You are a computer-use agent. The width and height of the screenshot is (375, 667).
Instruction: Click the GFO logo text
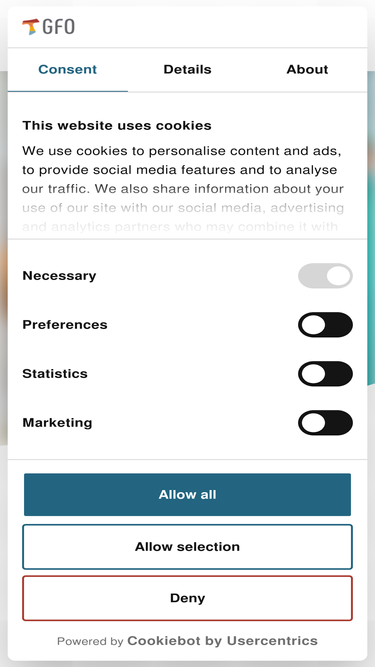(59, 27)
